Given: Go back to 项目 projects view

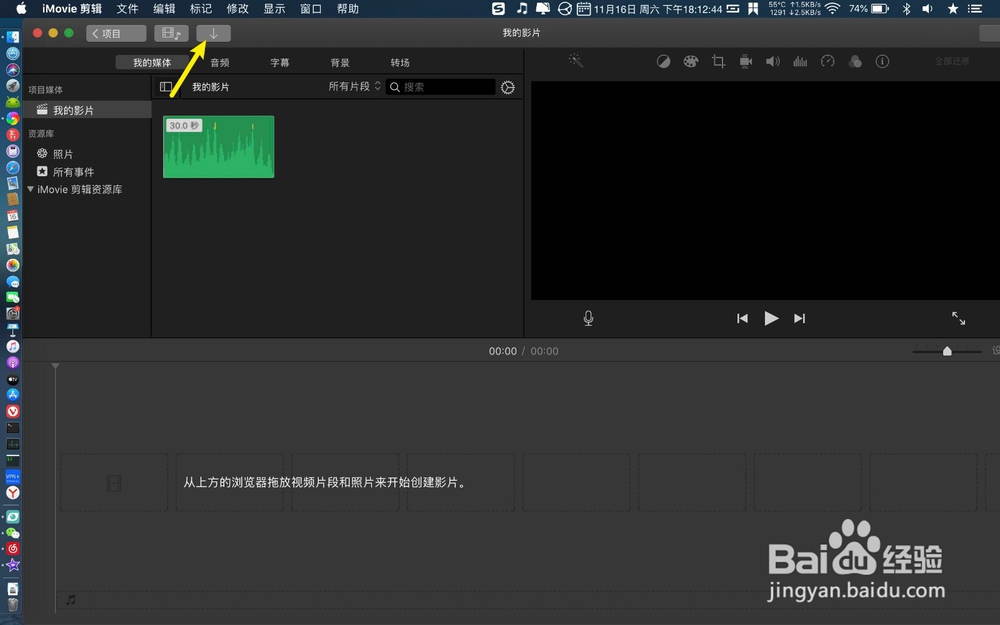Looking at the screenshot, I should click(116, 33).
